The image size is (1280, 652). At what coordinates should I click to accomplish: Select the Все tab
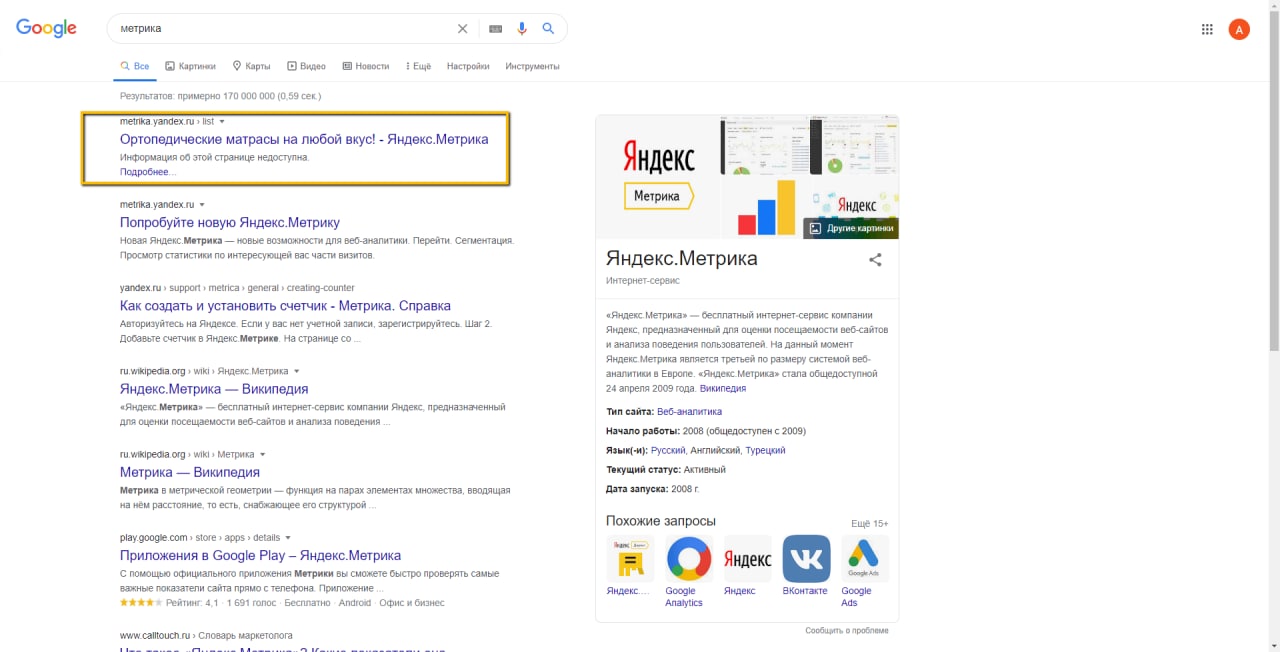point(134,66)
